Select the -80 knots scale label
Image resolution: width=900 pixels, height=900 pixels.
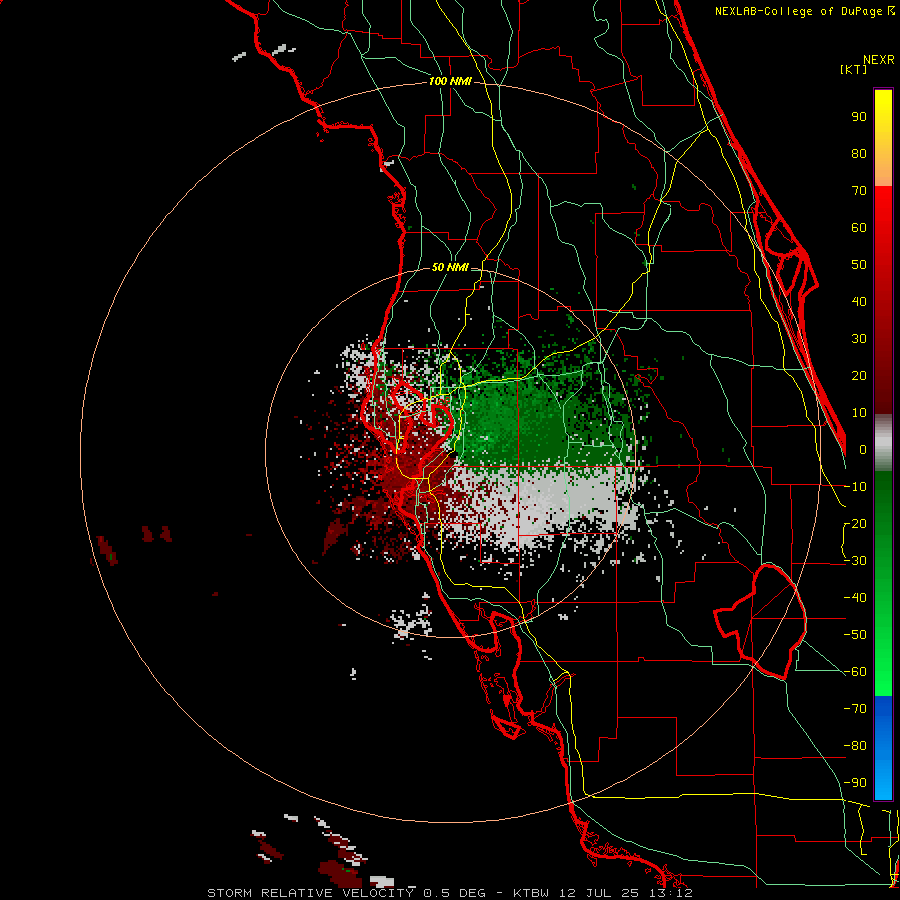(x=855, y=746)
